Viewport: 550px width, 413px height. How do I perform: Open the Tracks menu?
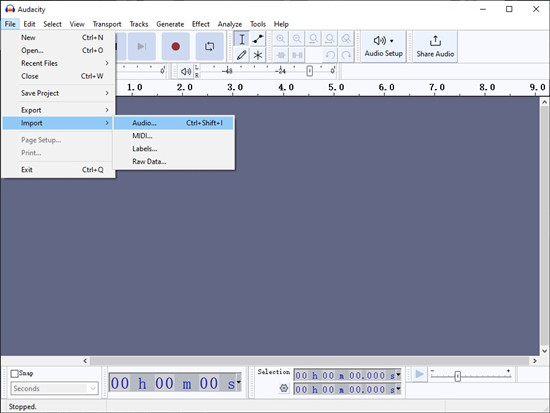coord(139,24)
